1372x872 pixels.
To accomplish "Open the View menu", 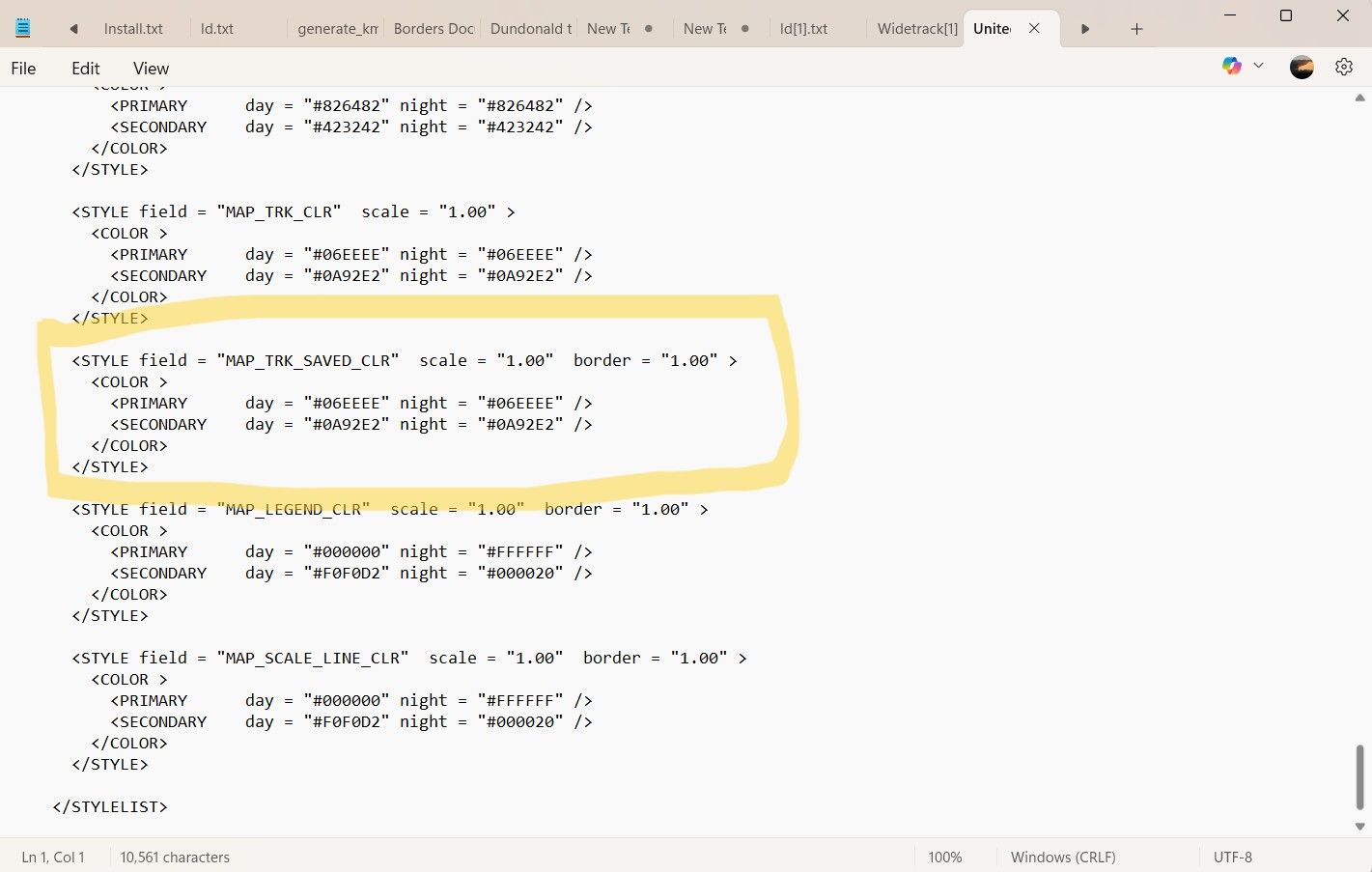I will click(151, 69).
